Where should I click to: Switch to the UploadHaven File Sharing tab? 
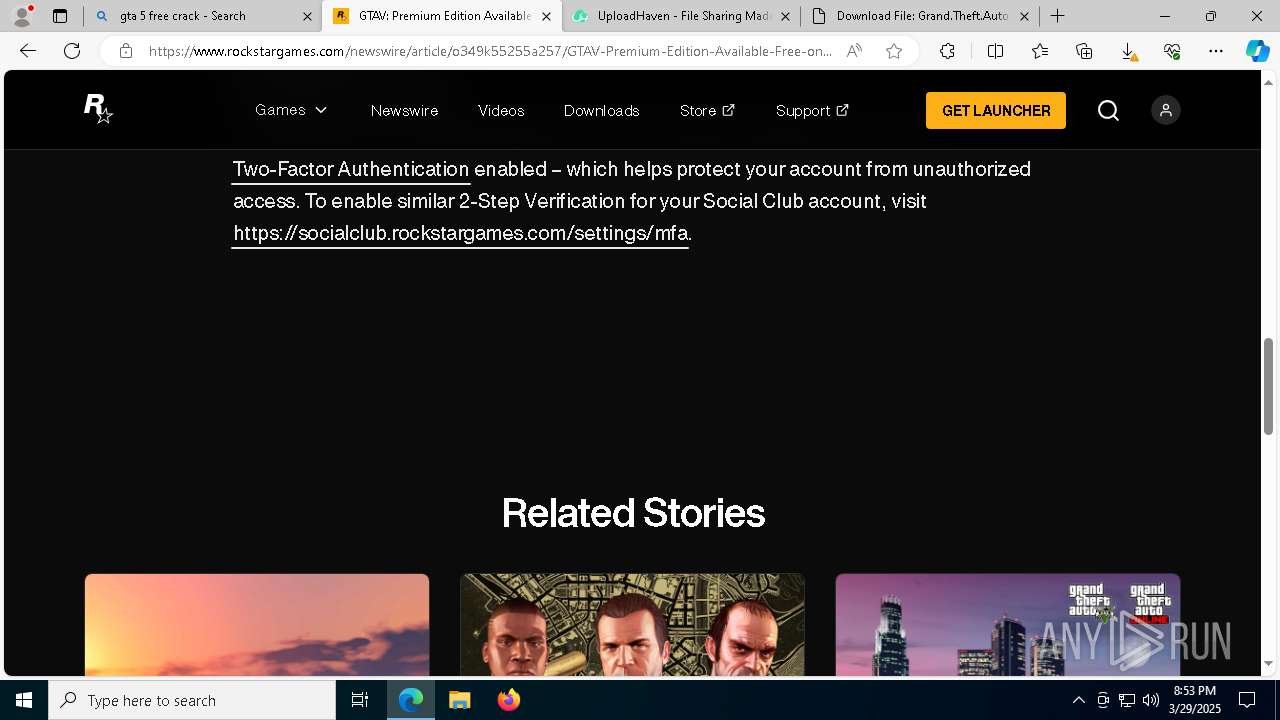coord(681,16)
